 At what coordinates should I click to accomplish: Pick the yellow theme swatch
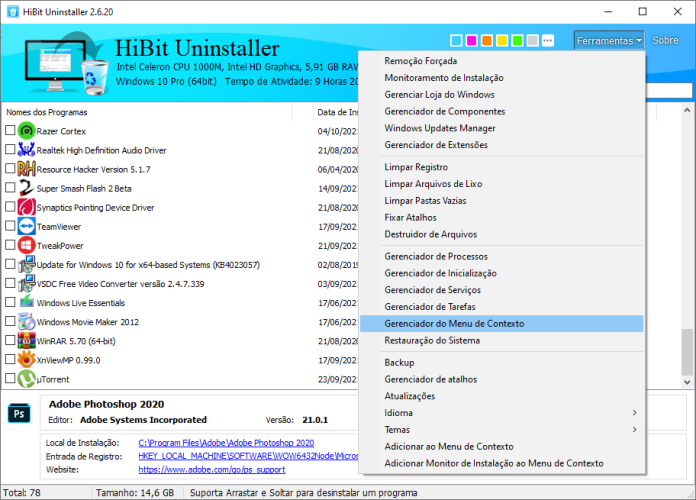click(x=502, y=40)
